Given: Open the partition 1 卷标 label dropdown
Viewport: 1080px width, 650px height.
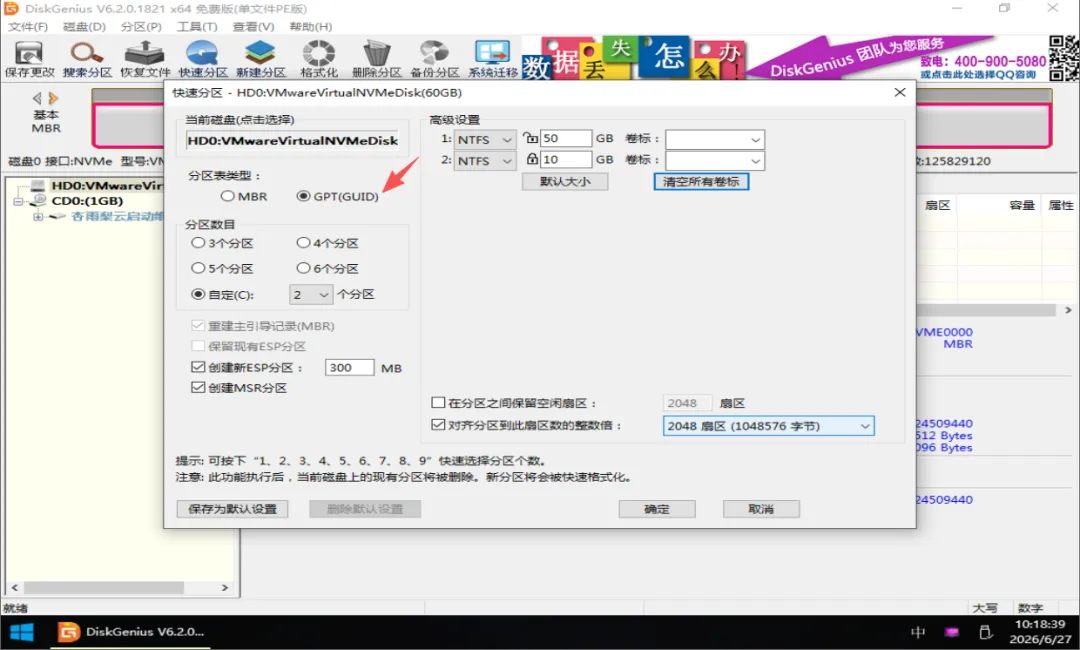Looking at the screenshot, I should coord(715,139).
